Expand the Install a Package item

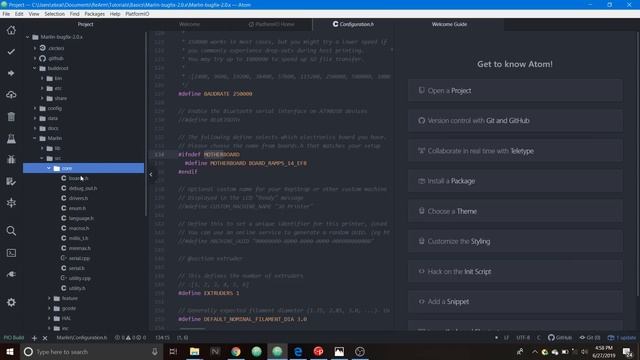tap(515, 181)
